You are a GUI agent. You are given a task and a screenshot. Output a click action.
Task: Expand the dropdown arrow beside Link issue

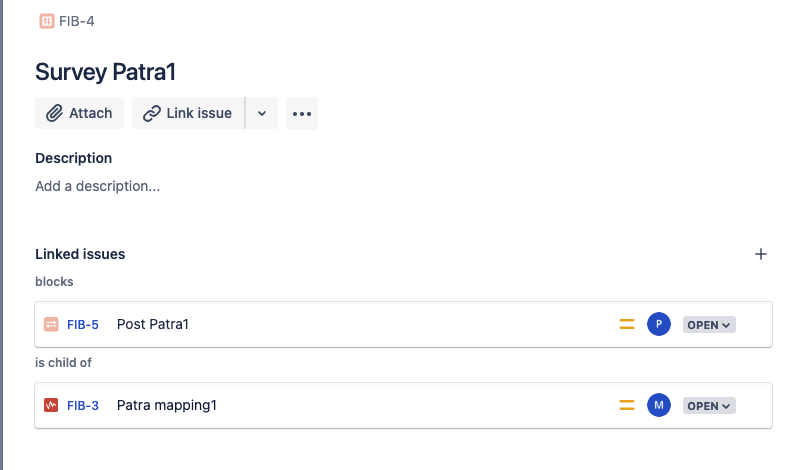point(262,113)
